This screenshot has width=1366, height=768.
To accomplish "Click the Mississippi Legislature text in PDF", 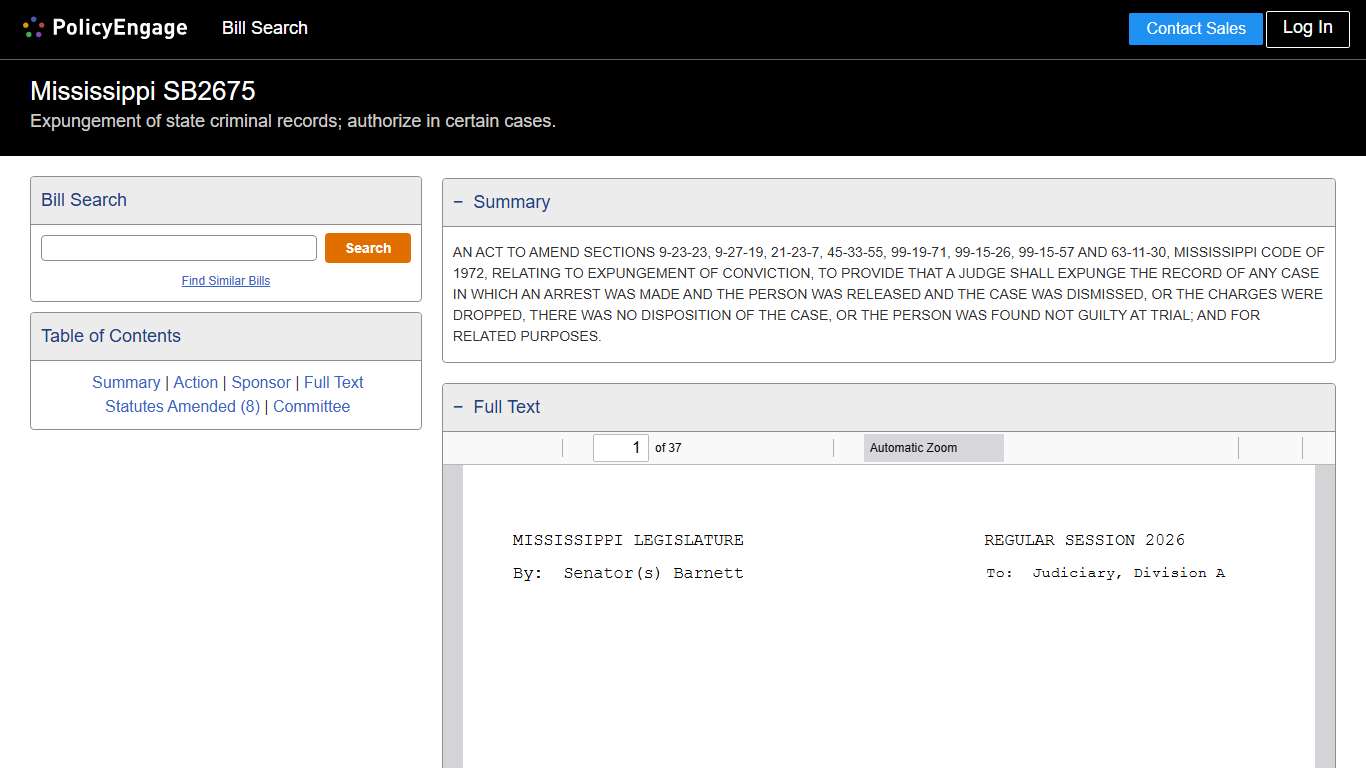I will click(x=628, y=540).
